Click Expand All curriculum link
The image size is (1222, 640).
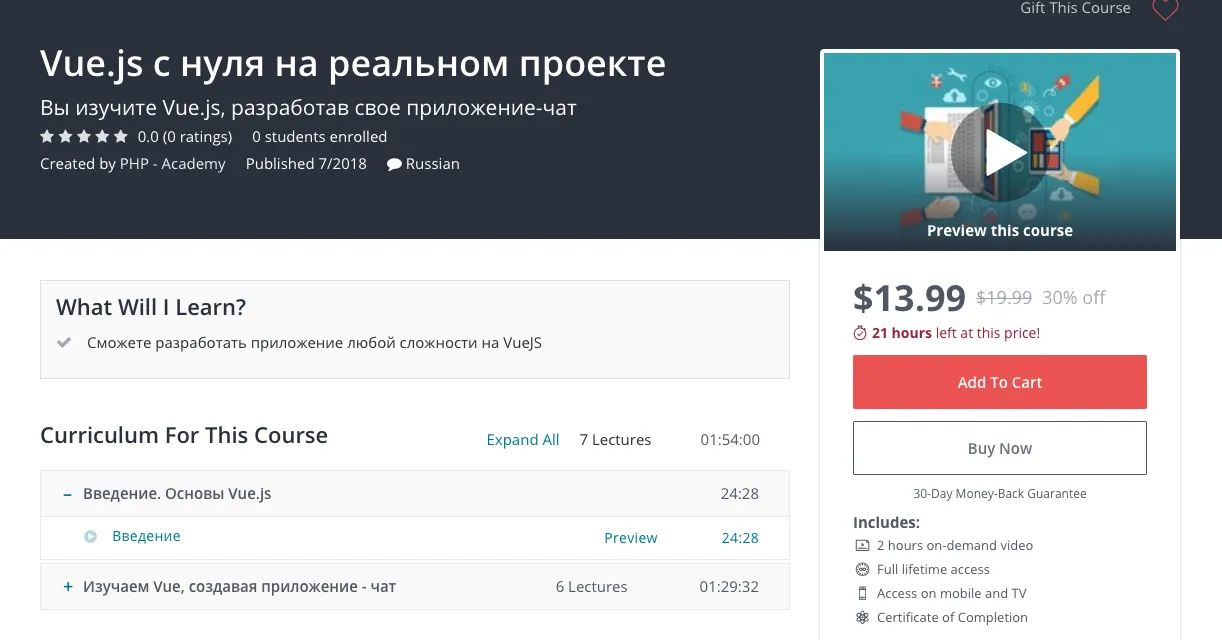click(522, 440)
